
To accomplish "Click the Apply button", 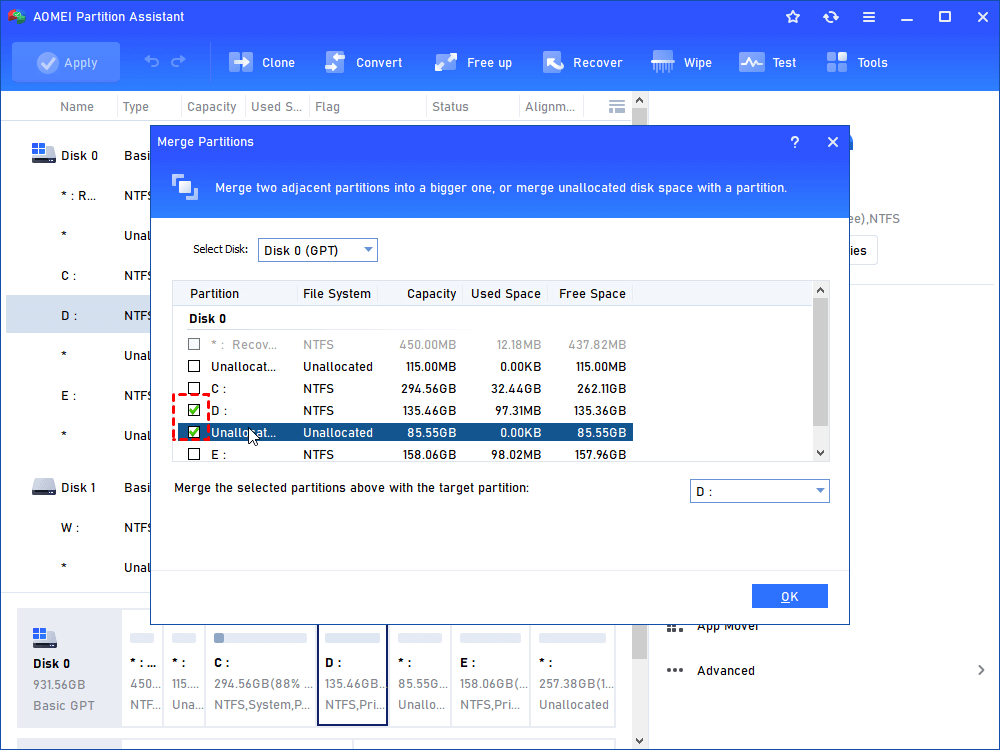I will [x=66, y=62].
